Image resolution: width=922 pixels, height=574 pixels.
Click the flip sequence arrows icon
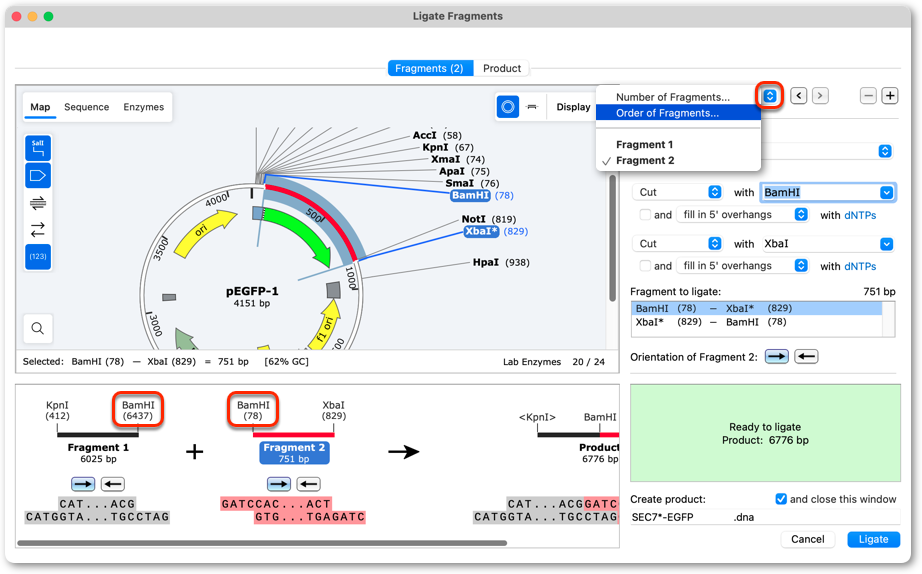pos(38,229)
